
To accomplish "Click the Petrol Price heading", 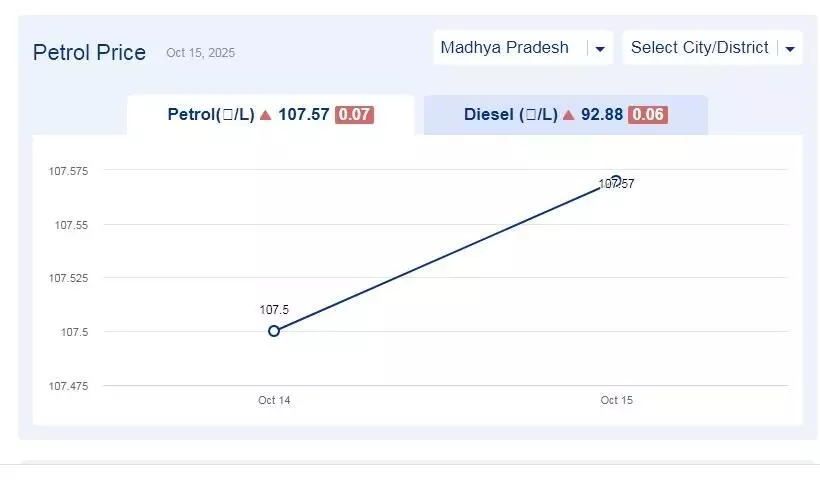I will click(89, 53).
